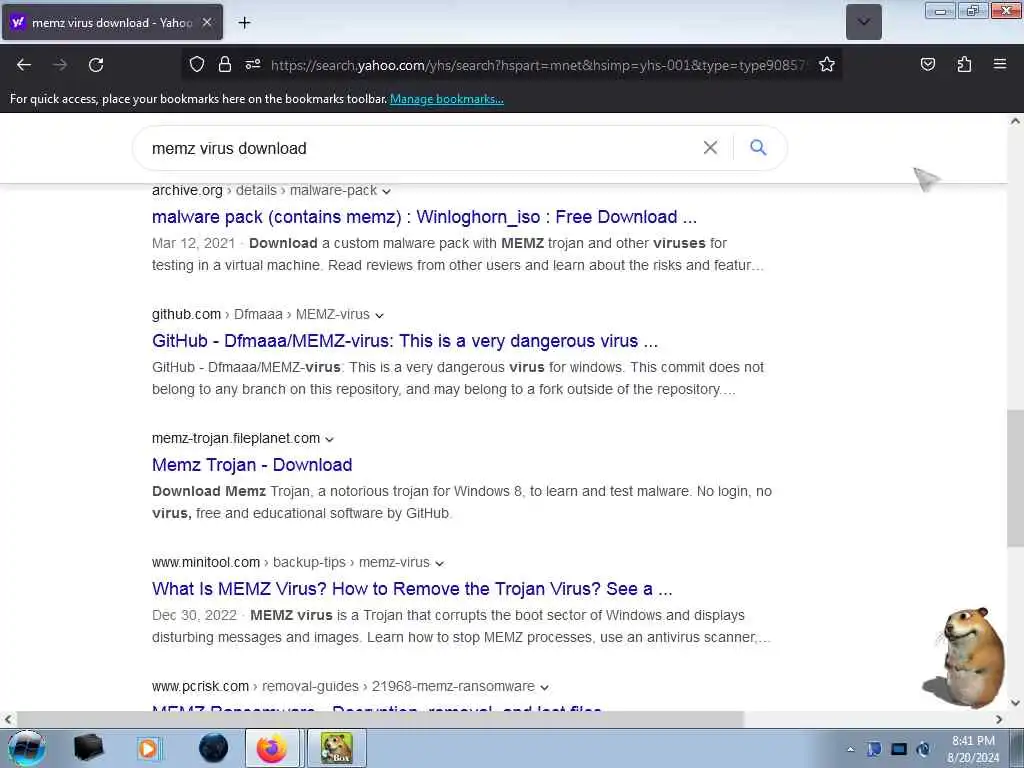
Task: Click archive.org breadcrumb text
Action: [x=187, y=190]
